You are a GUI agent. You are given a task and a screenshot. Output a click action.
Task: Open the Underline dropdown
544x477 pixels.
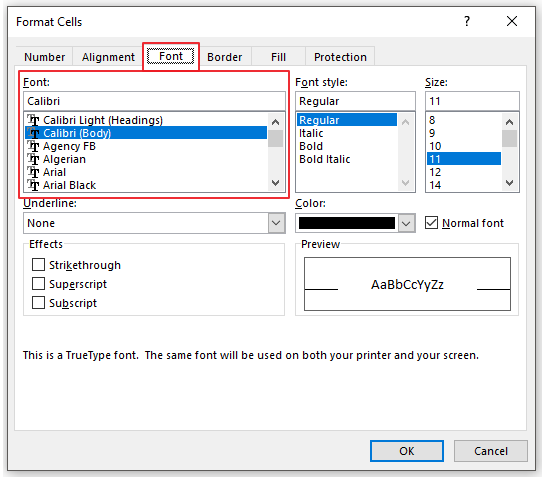click(x=276, y=223)
